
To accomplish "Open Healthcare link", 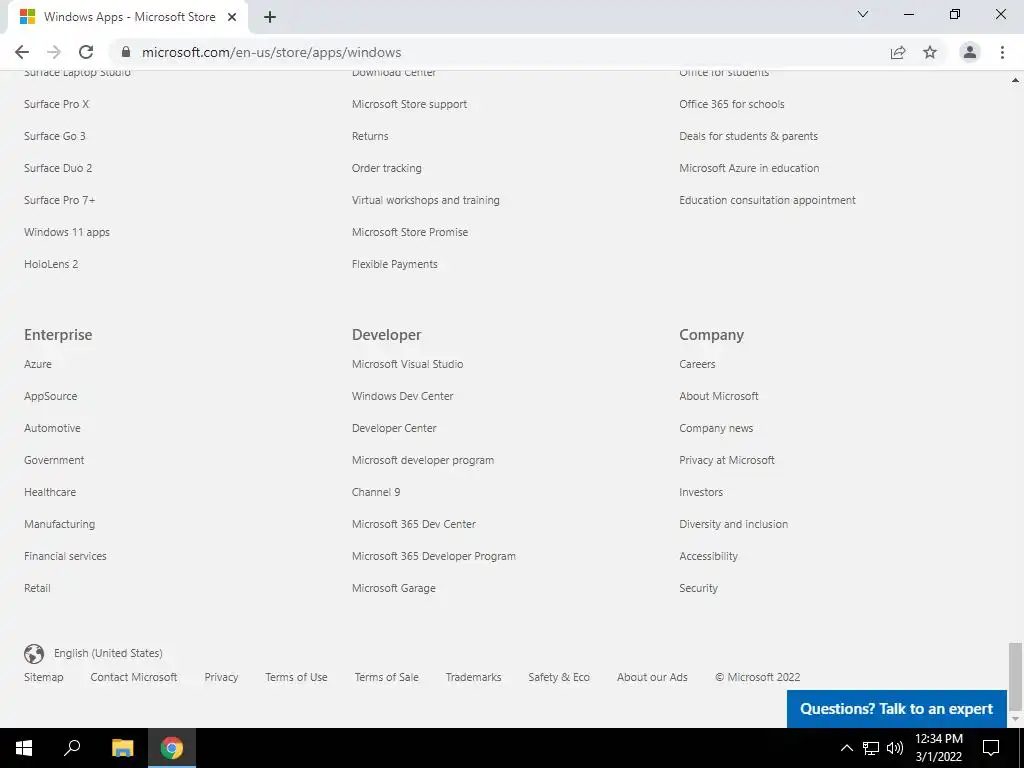I will [50, 492].
